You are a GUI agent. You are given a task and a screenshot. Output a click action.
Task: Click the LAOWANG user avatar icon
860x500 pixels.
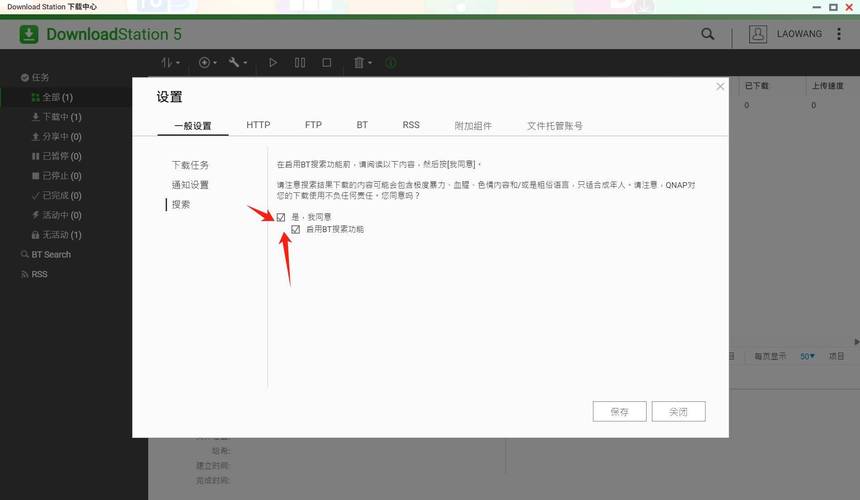click(757, 34)
